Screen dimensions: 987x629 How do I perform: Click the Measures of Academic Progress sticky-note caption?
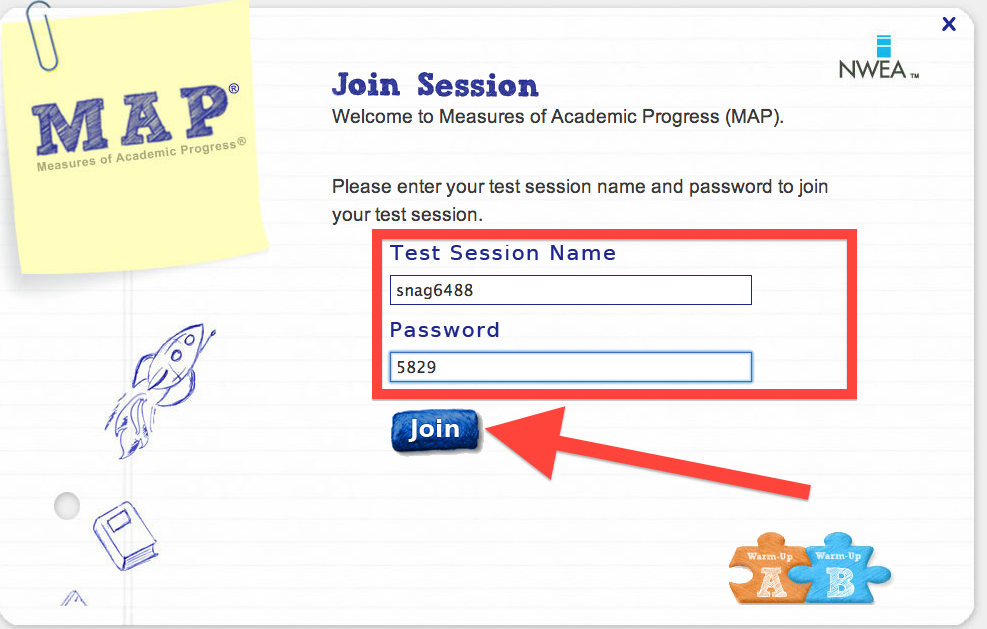click(x=141, y=154)
